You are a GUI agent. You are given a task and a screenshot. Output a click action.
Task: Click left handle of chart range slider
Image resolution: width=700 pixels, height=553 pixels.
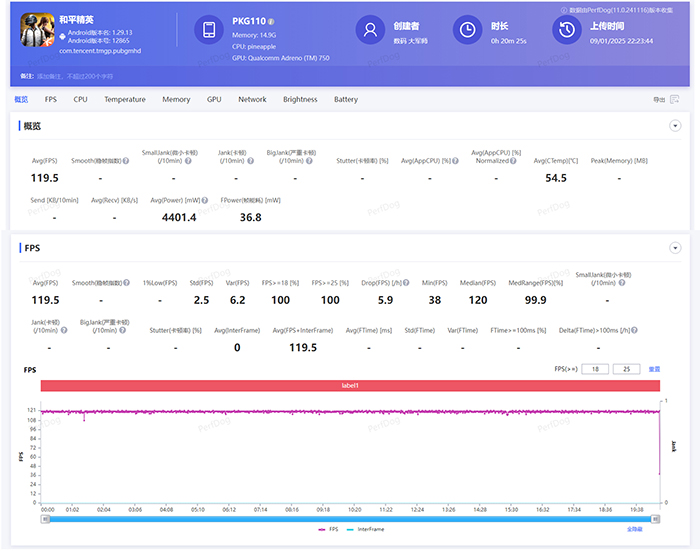[x=47, y=518]
